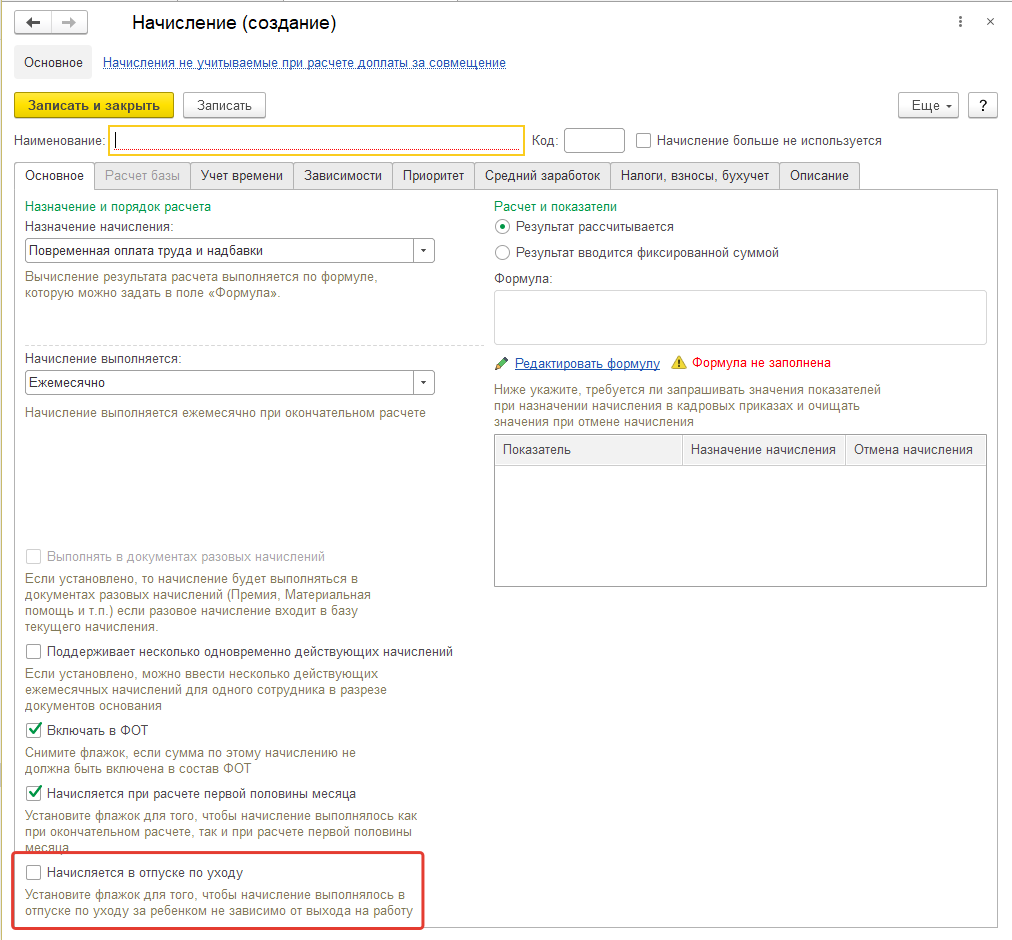1012x940 pixels.
Task: Open the three-dot window menu
Action: tap(960, 22)
